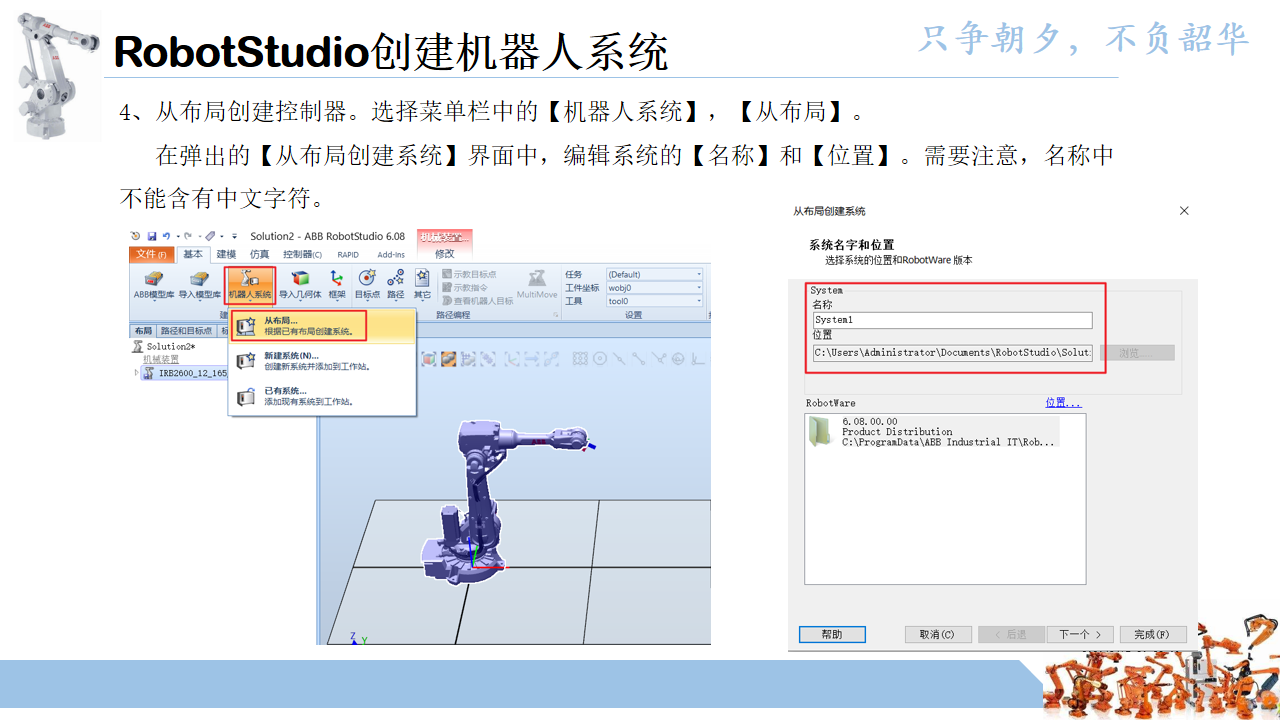The height and width of the screenshot is (720, 1280).
Task: Switch to the 仿真 ribbon tab
Action: pyautogui.click(x=259, y=255)
